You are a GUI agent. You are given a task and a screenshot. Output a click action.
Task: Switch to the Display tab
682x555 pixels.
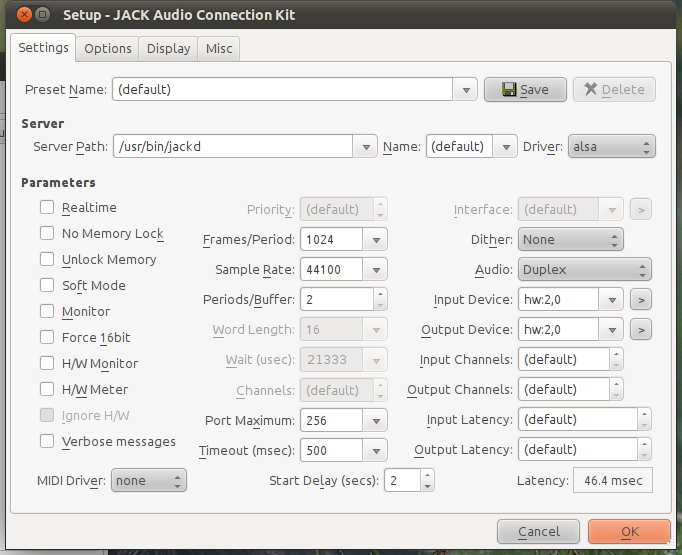pos(168,48)
